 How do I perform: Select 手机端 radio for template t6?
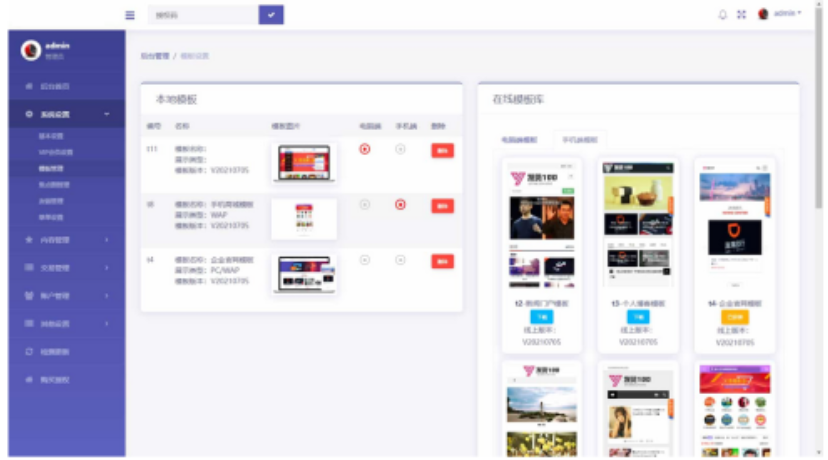click(x=400, y=204)
